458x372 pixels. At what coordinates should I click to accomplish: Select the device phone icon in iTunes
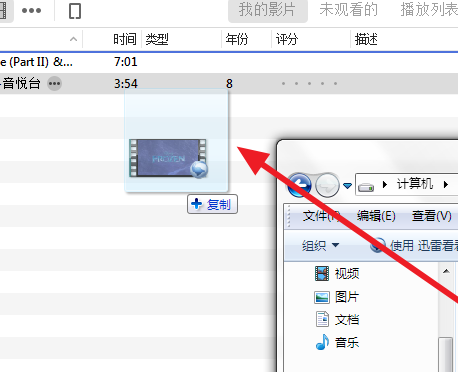(x=75, y=11)
